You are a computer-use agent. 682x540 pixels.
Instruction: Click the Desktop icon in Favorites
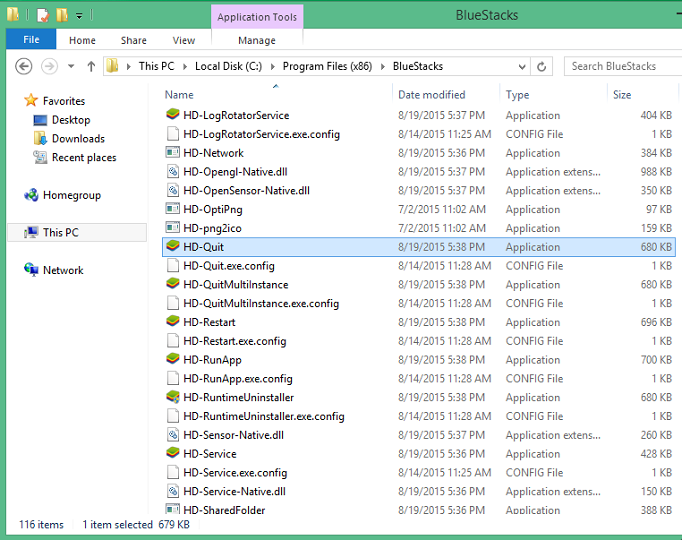tap(40, 120)
